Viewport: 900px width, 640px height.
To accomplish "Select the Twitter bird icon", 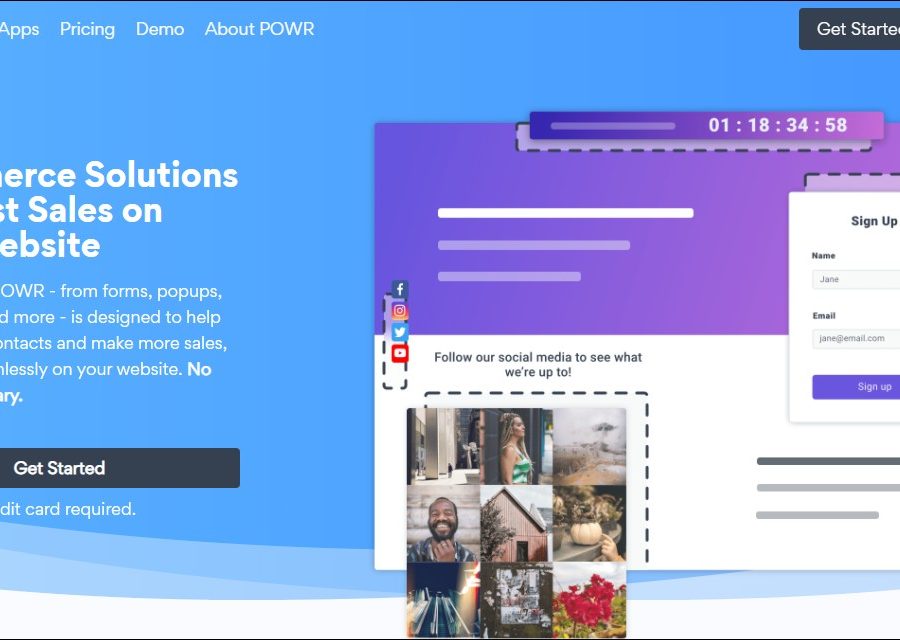I will point(400,332).
